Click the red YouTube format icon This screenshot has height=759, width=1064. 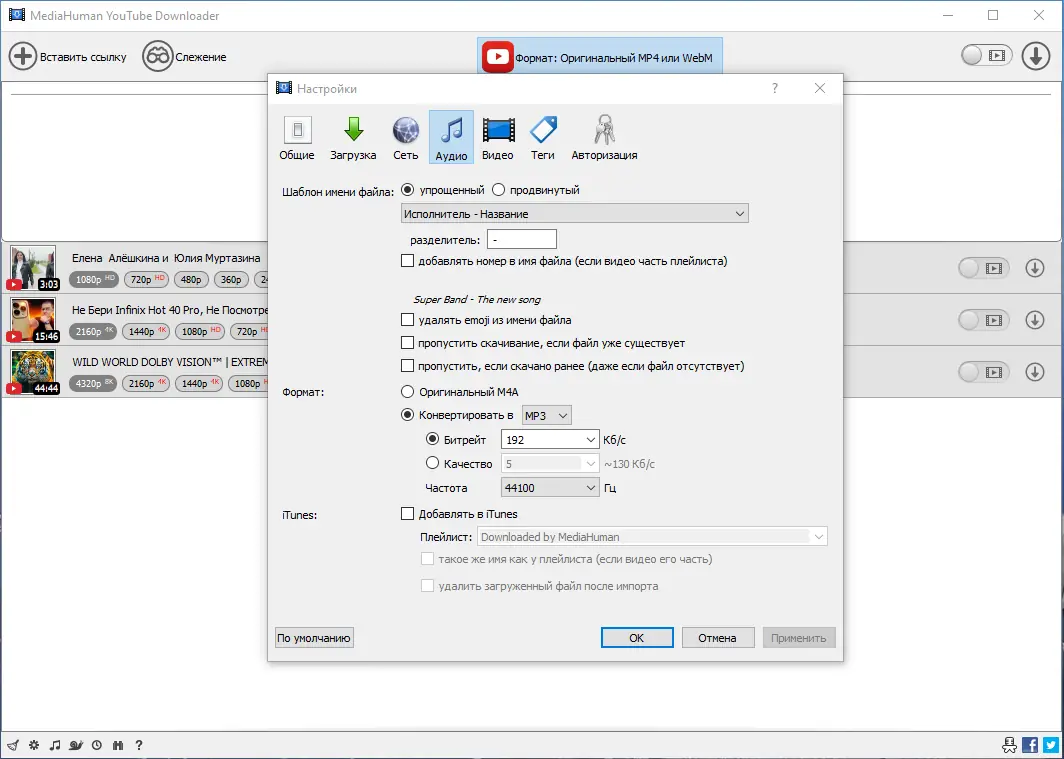coord(497,57)
